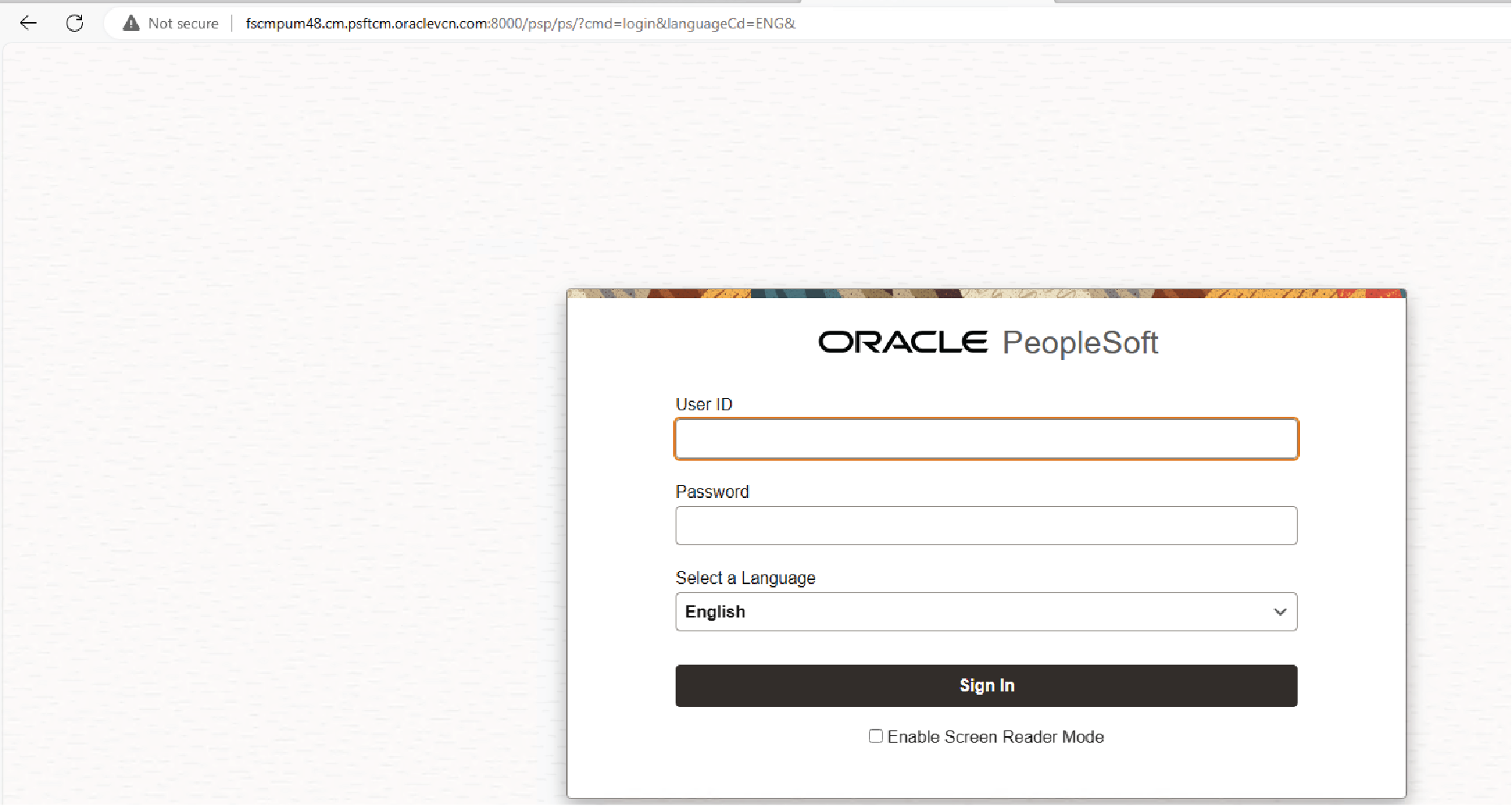Click inside the Password field
The width and height of the screenshot is (1512, 806).
(x=986, y=526)
